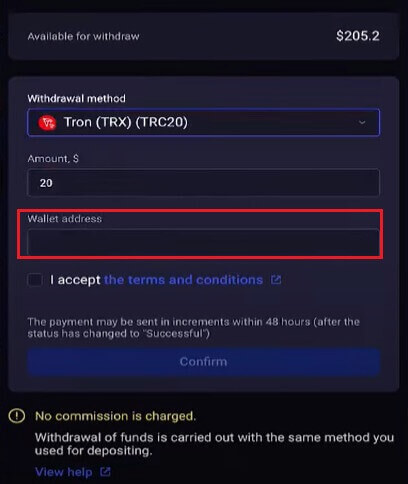
Task: Click the 'Amount, $' label
Action: point(53,159)
